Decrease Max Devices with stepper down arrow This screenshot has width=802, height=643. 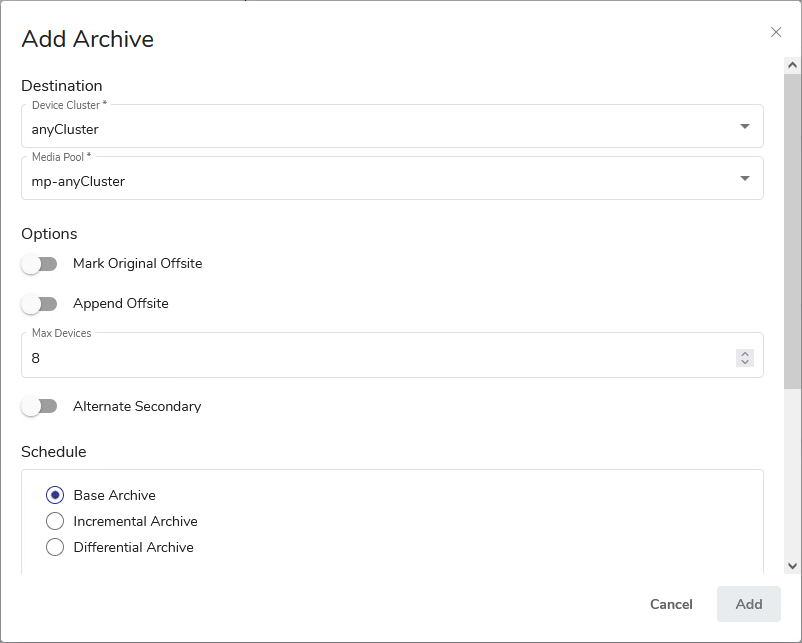(744, 362)
